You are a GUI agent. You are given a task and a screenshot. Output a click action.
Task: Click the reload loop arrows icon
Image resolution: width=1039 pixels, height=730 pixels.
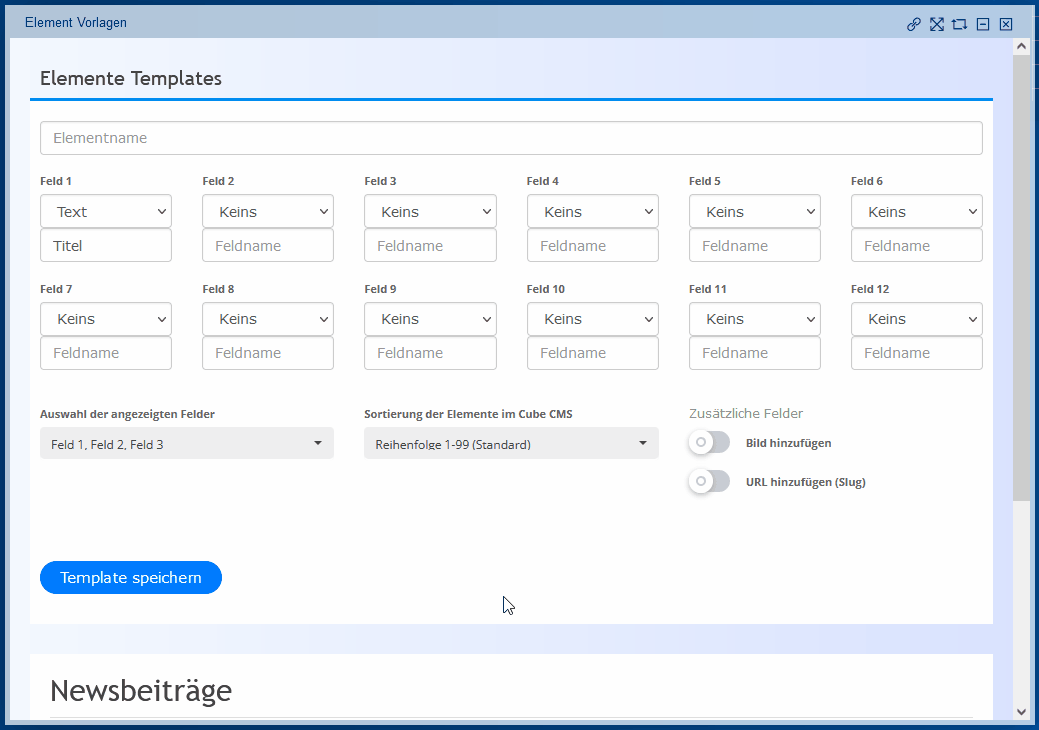[959, 24]
